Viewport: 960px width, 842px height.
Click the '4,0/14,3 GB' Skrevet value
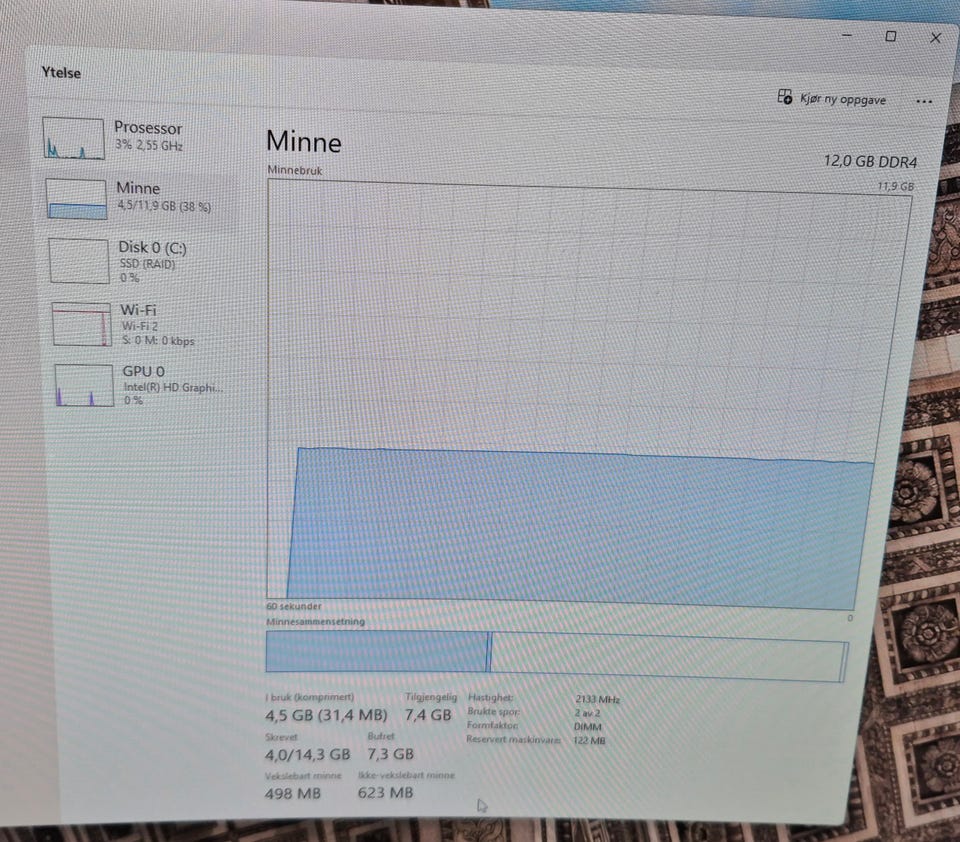[307, 754]
